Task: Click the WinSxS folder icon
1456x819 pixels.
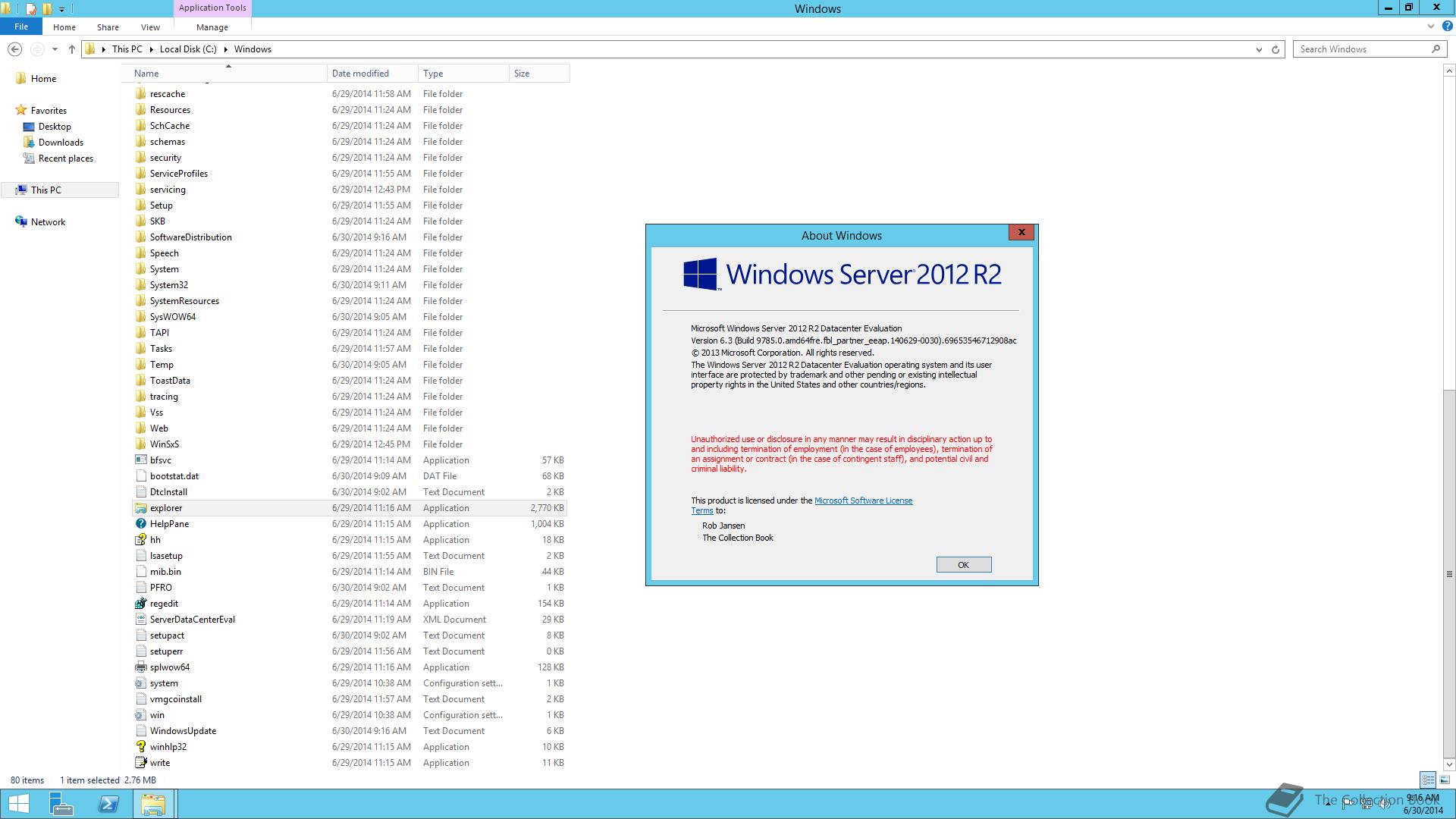Action: pyautogui.click(x=140, y=444)
